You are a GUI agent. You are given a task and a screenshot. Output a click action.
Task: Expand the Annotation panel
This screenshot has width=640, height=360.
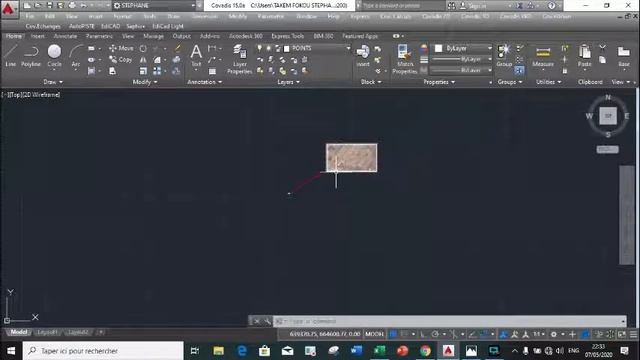[204, 82]
